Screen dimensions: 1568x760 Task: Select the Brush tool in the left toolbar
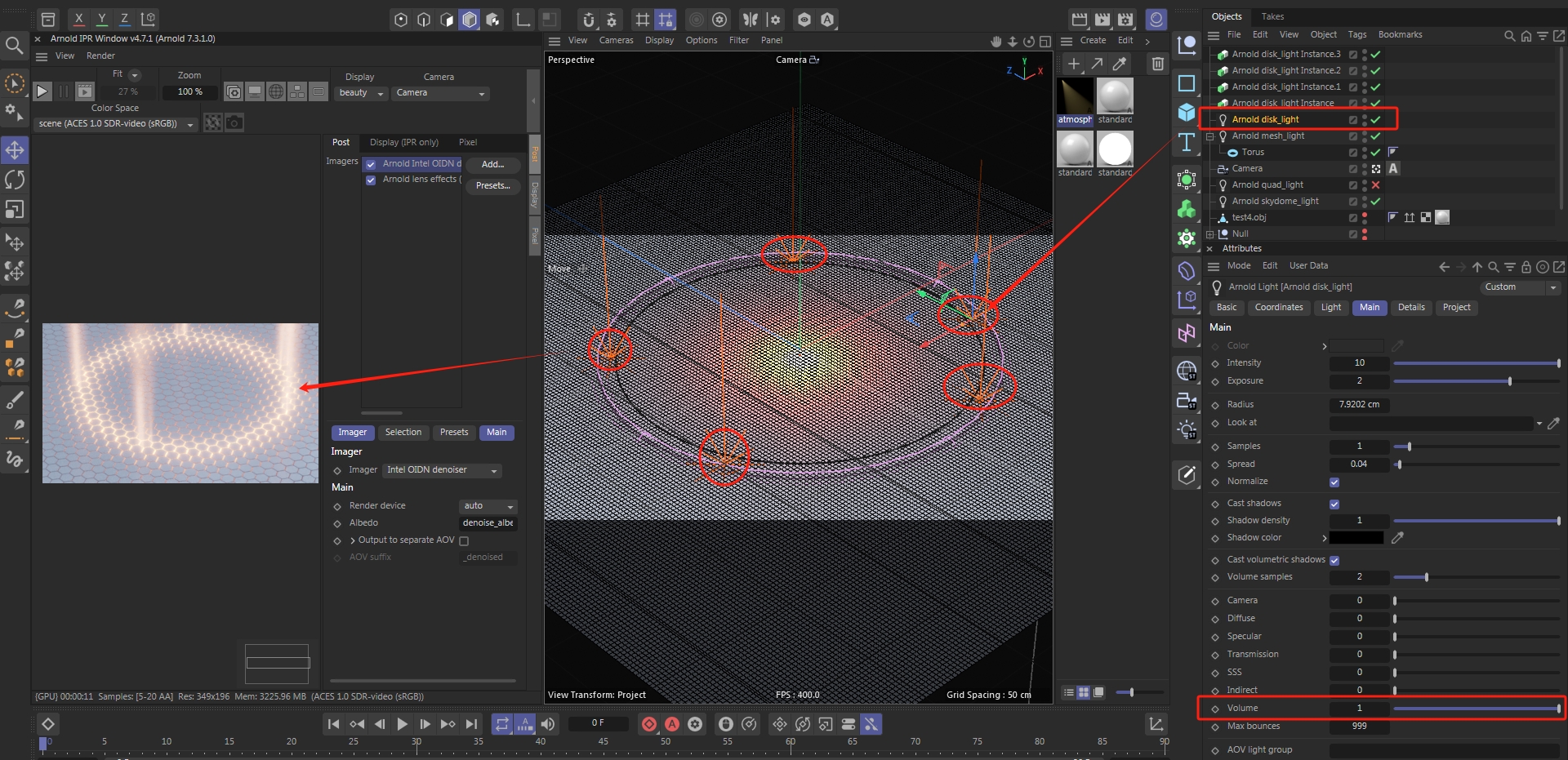click(x=15, y=400)
